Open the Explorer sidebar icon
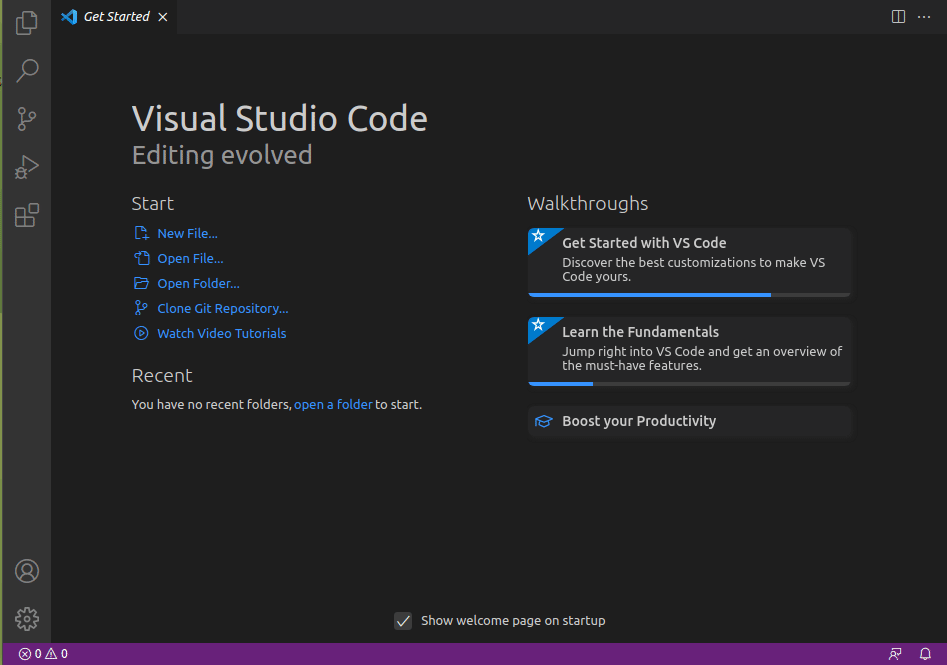This screenshot has height=665, width=947. pos(26,22)
